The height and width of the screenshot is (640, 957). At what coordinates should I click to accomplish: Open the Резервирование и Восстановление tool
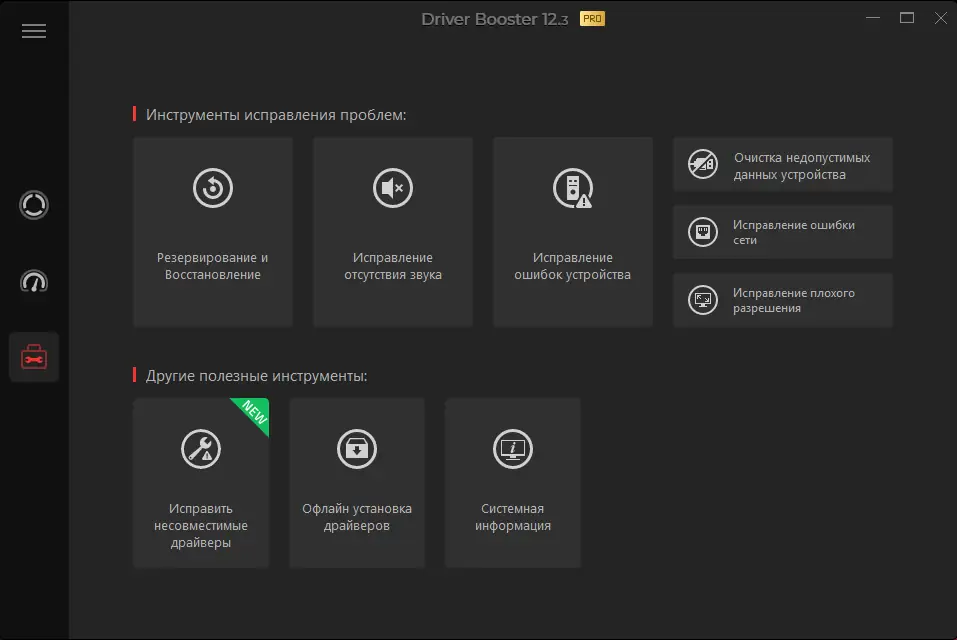[212, 231]
